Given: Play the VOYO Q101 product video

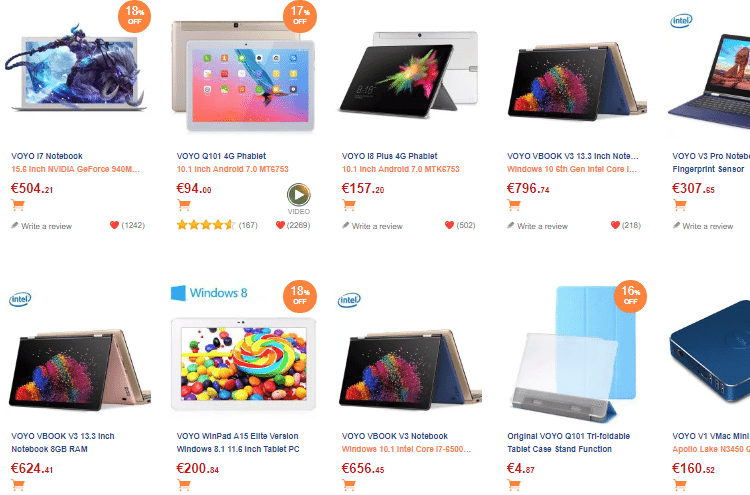Looking at the screenshot, I should (298, 195).
